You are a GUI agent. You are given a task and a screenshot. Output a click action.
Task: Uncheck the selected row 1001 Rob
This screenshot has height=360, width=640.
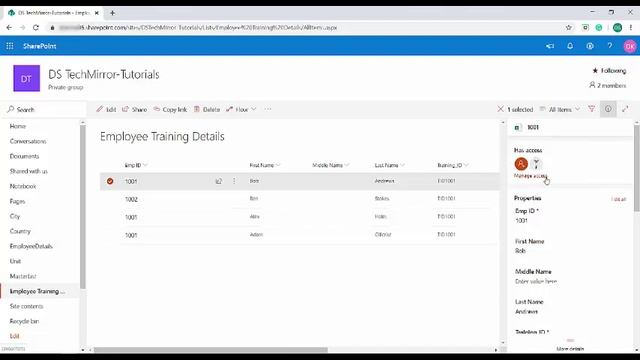(x=110, y=181)
